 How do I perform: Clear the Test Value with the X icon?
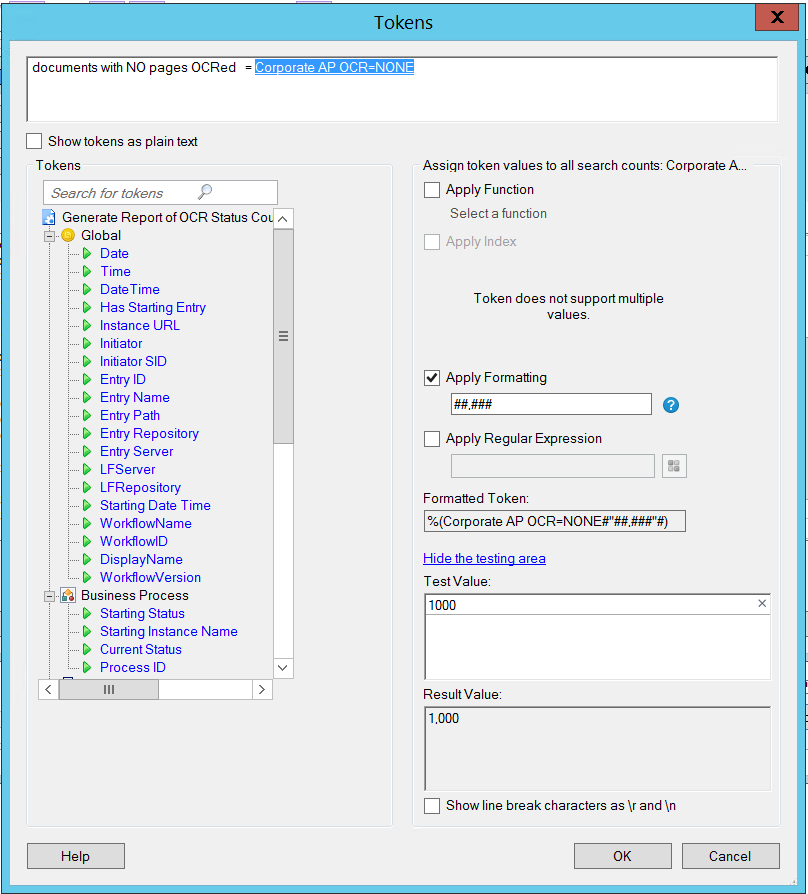pos(762,604)
